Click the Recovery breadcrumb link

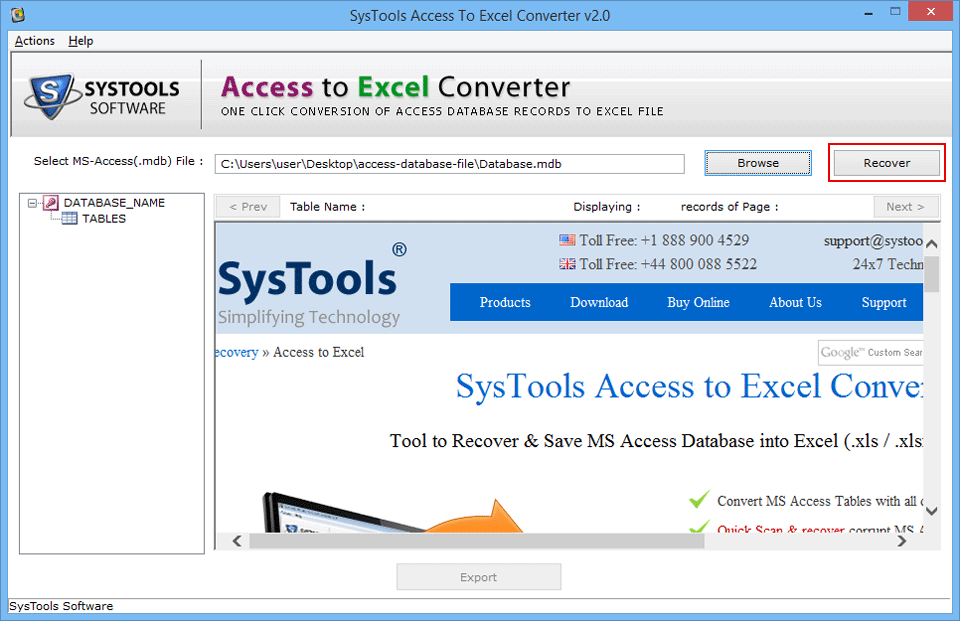point(236,353)
